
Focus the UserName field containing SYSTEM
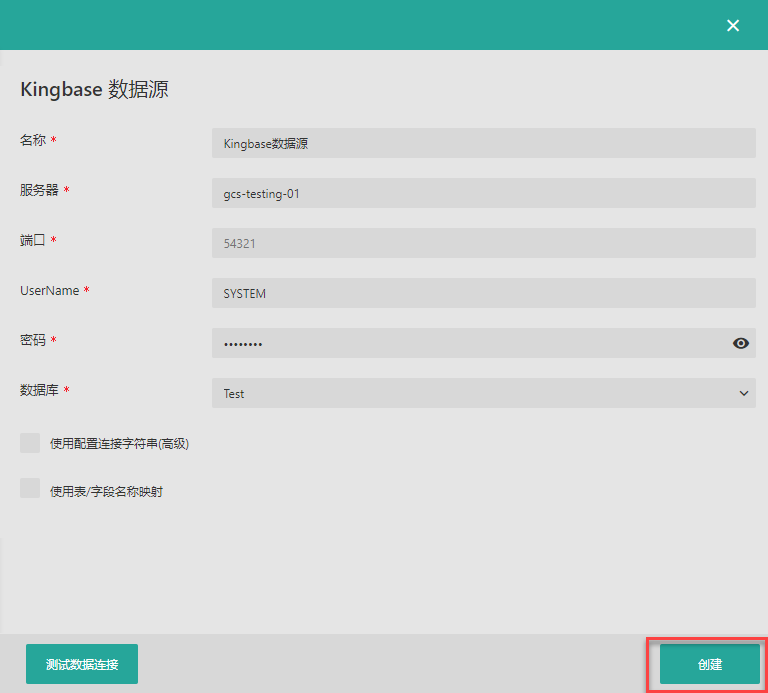point(483,293)
